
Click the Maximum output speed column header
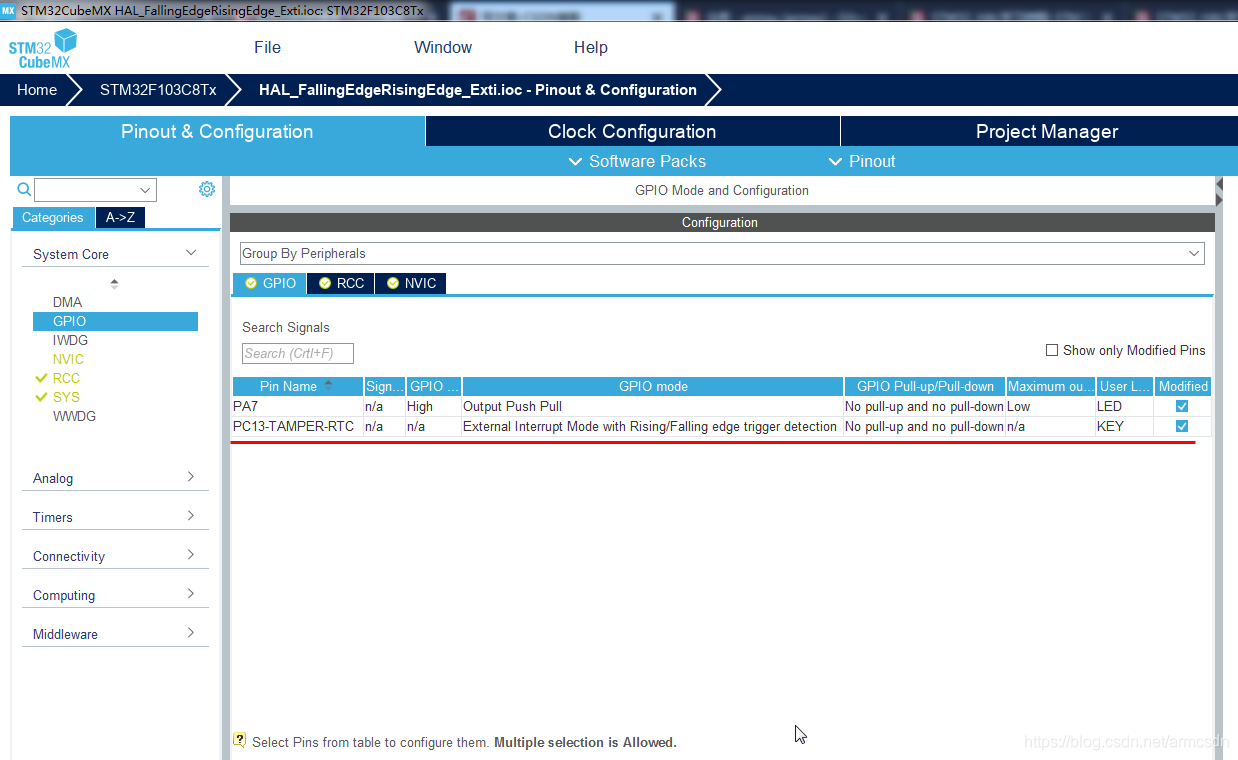(x=1050, y=386)
